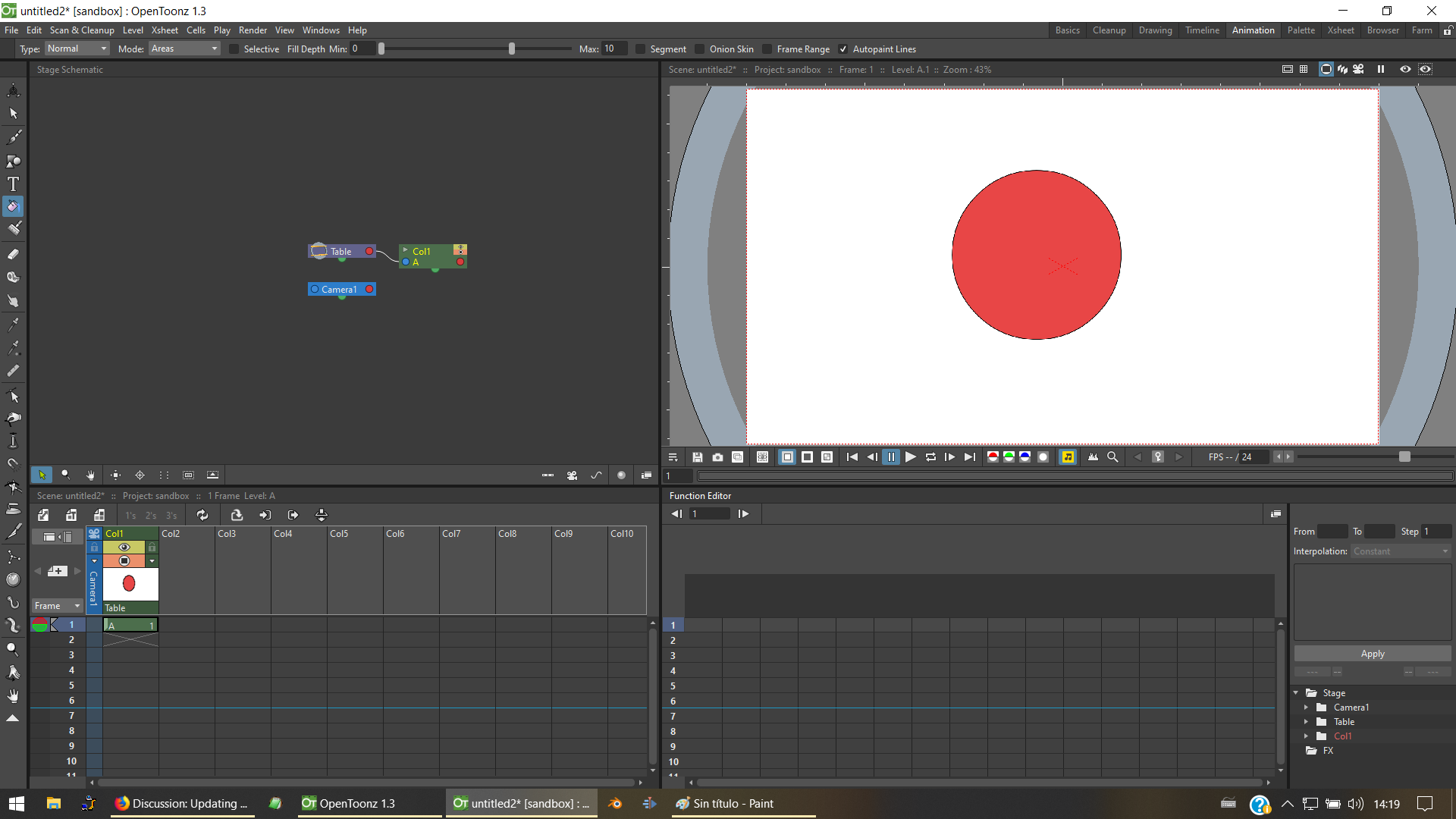
Task: Take a snapshot of the viewer
Action: (717, 457)
